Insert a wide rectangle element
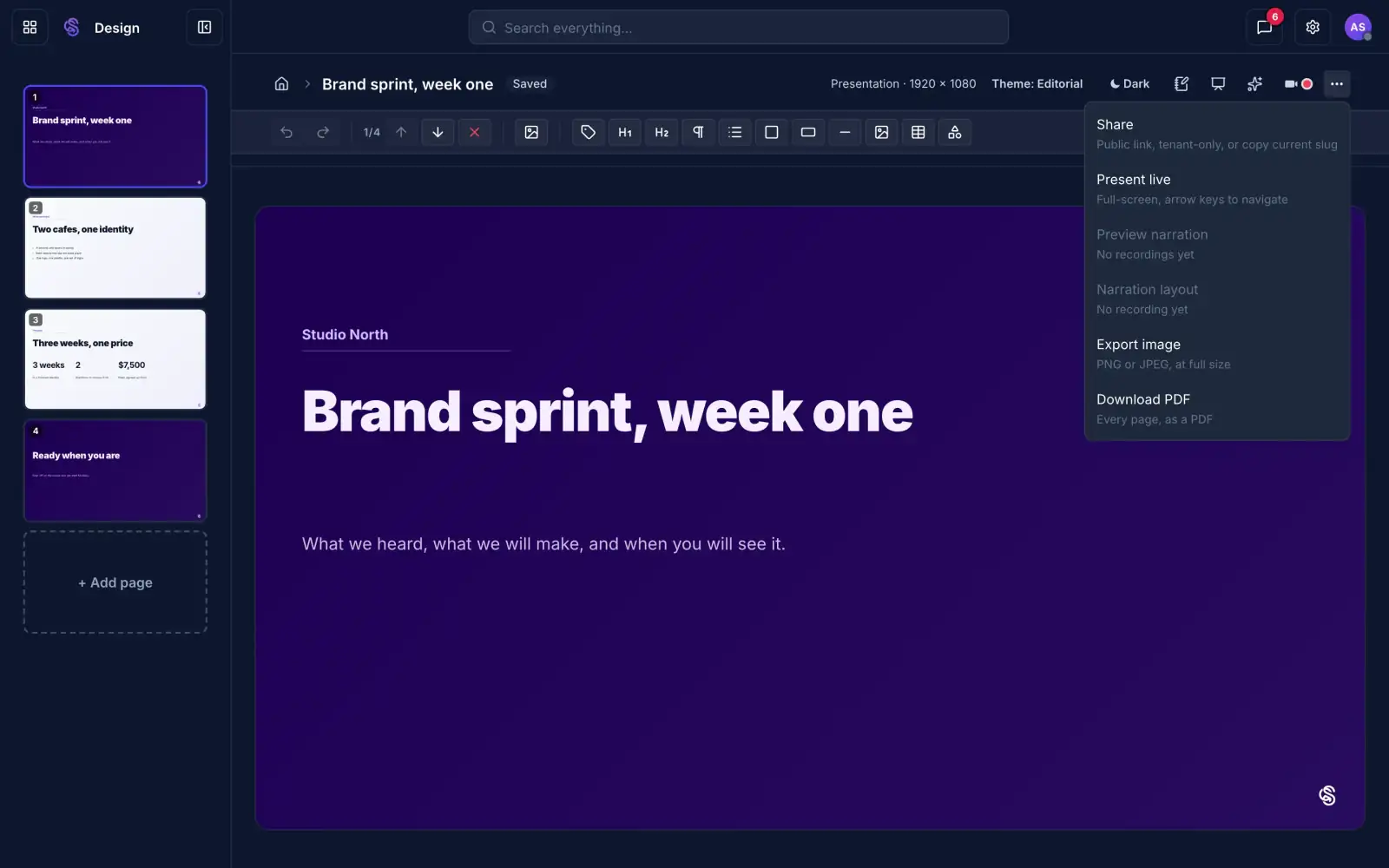 808,132
